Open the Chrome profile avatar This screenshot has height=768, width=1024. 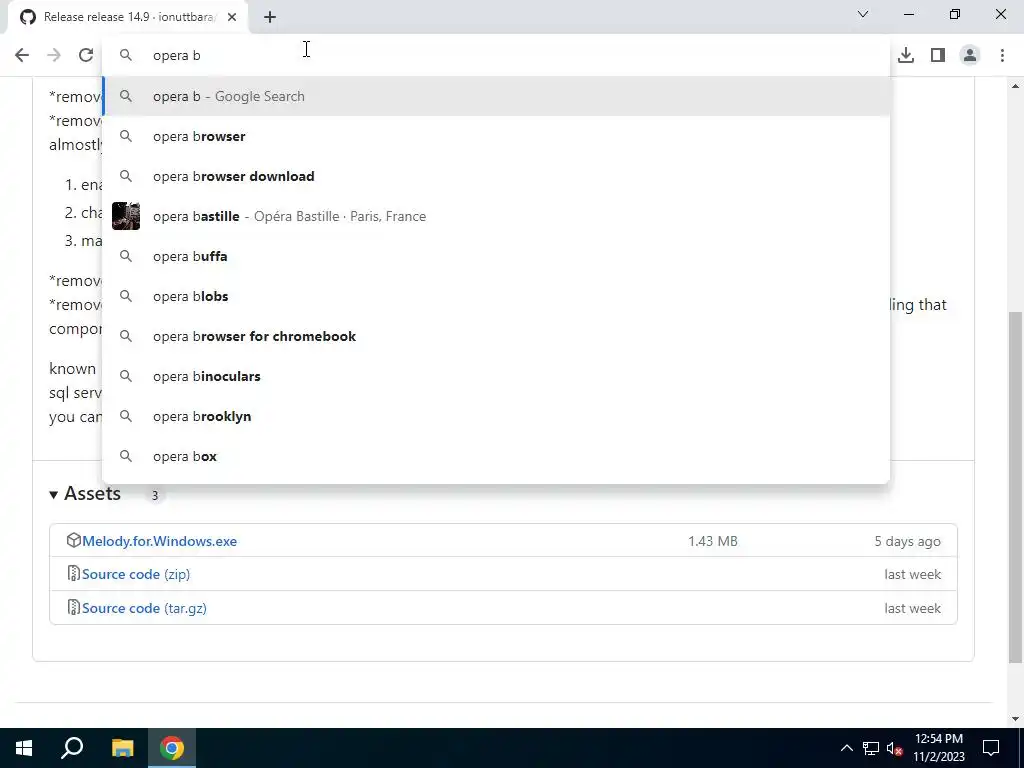pyautogui.click(x=970, y=56)
